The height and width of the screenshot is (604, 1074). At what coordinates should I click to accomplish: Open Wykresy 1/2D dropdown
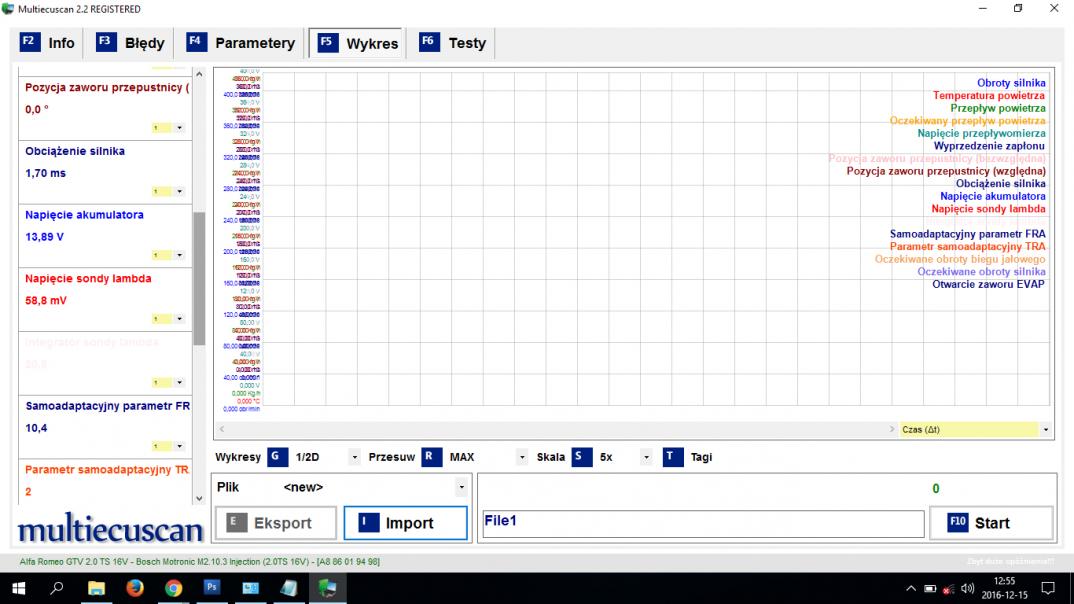click(354, 457)
